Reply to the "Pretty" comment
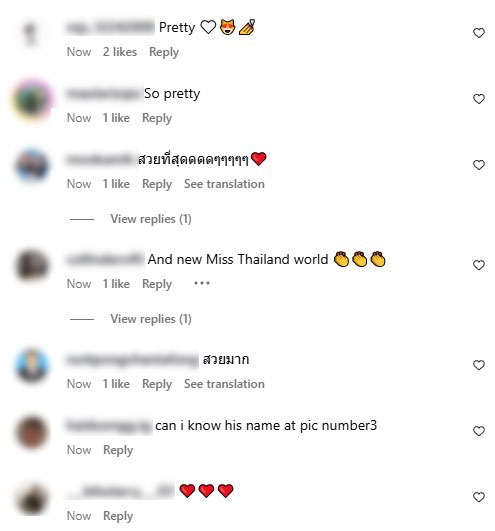 (x=164, y=52)
